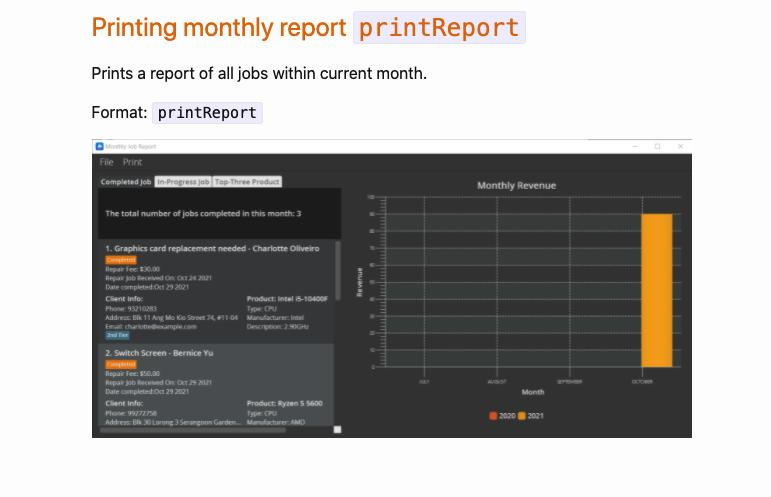The image size is (771, 497).
Task: Click the printReport code in the heading
Action: [439, 28]
